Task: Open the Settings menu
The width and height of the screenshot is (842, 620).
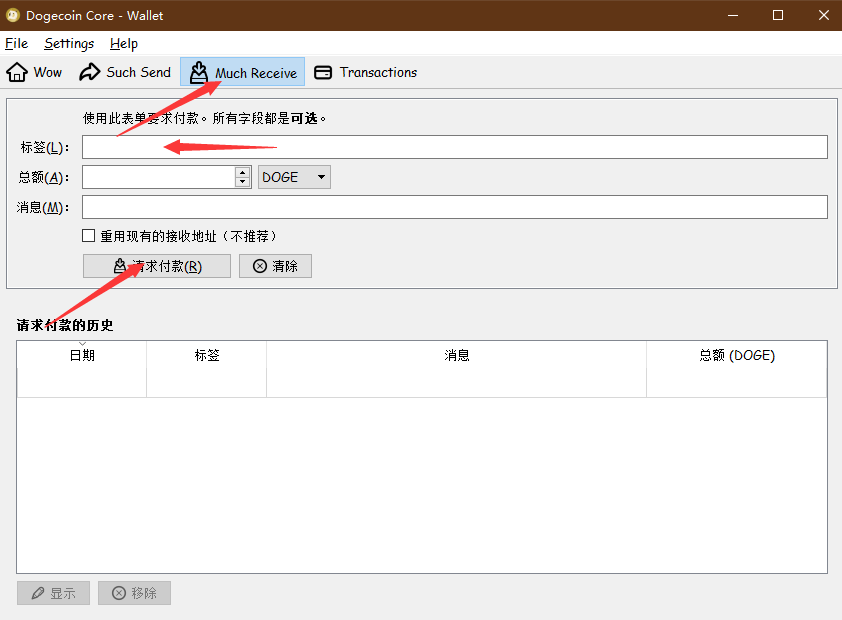Action: 69,44
